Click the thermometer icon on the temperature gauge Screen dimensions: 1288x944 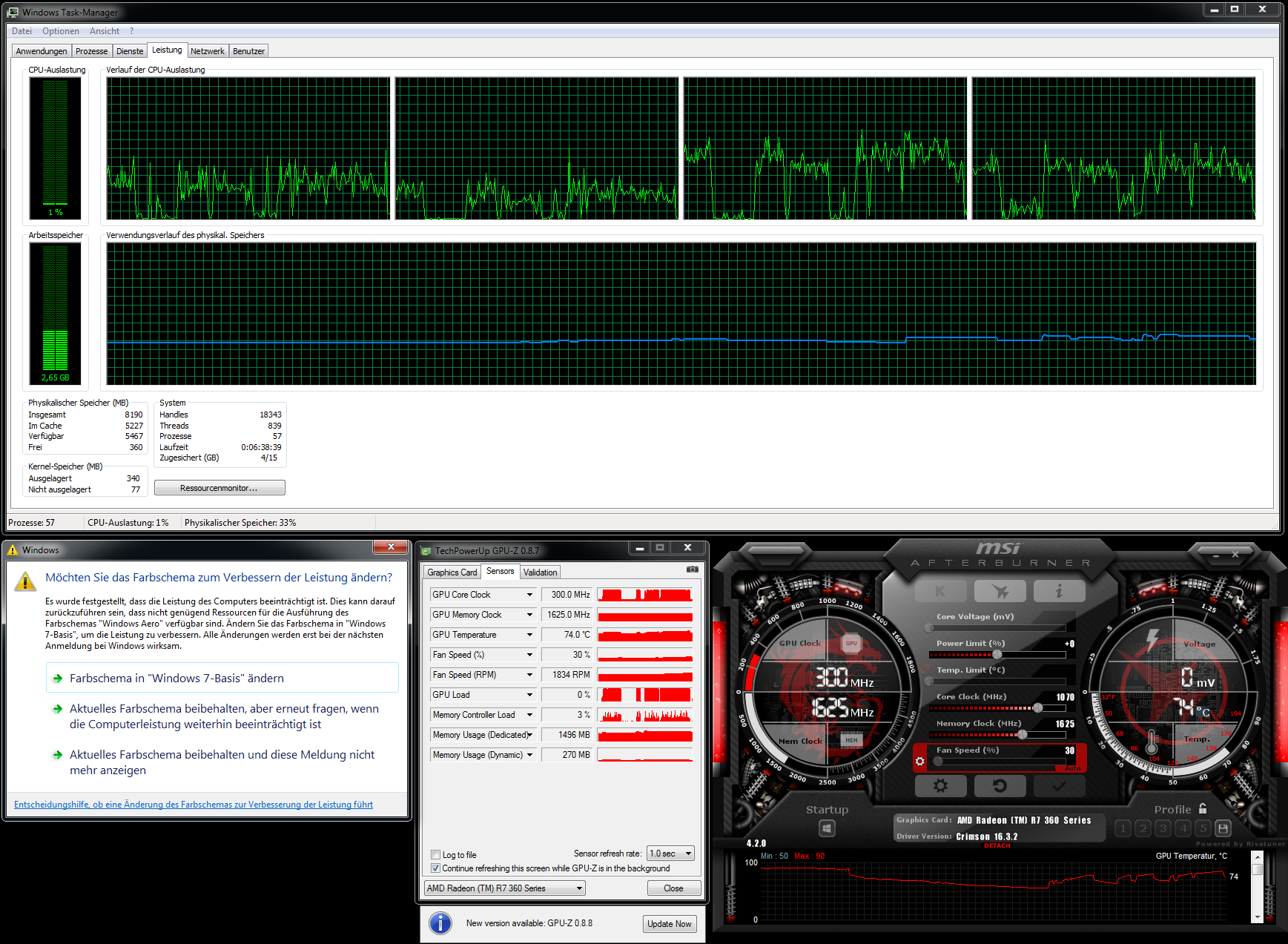coord(1152,742)
